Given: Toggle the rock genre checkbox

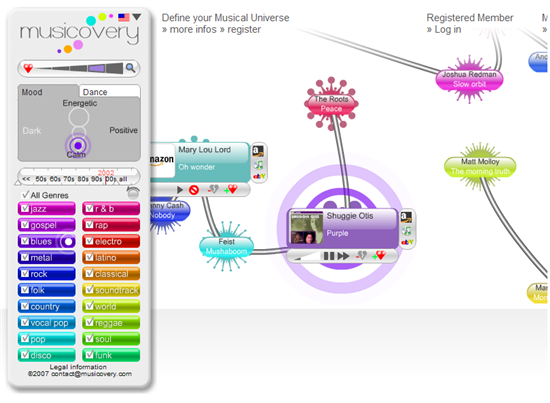Looking at the screenshot, I should (25, 273).
